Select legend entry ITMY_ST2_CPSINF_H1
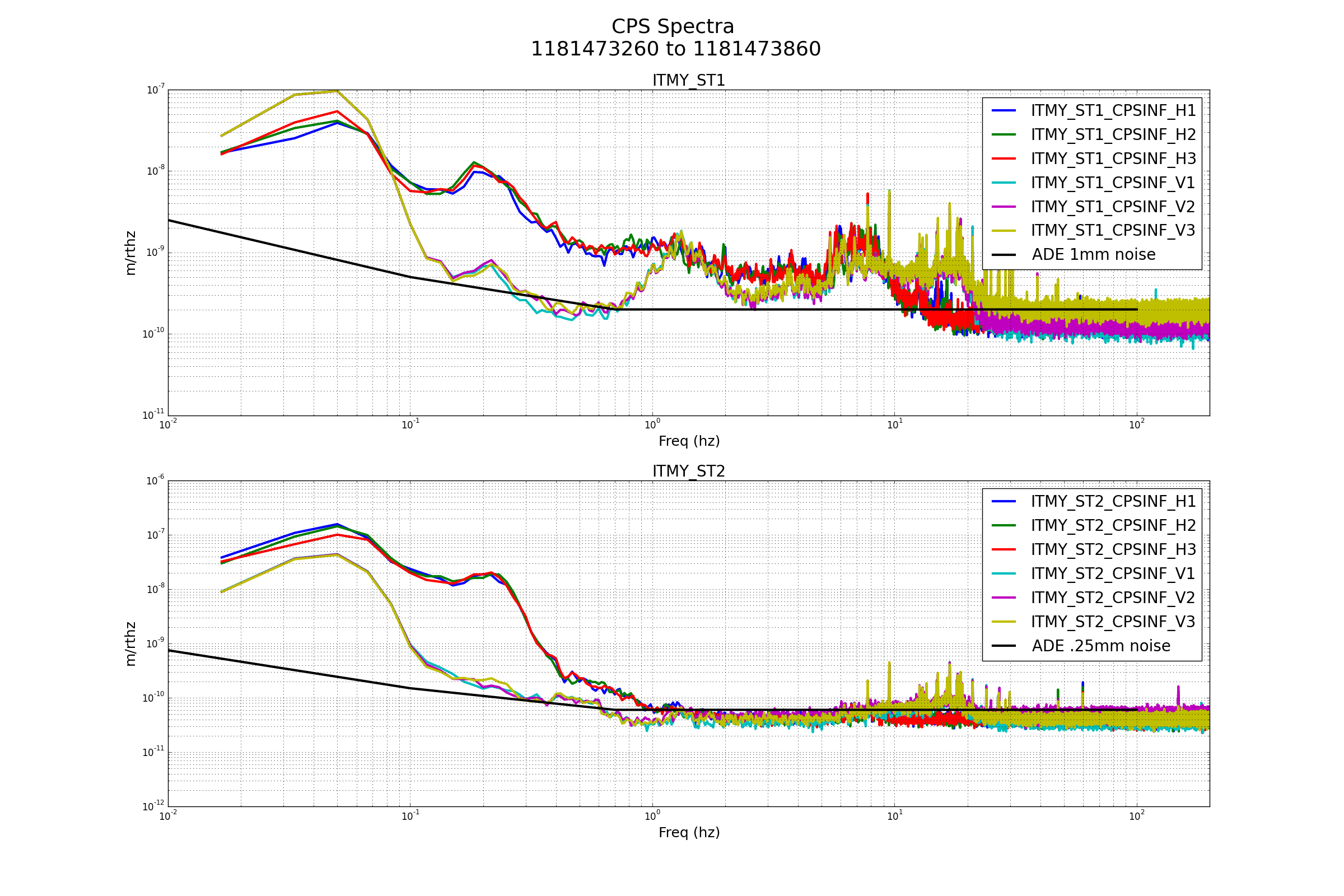This screenshot has height=896, width=1344. click(1093, 501)
